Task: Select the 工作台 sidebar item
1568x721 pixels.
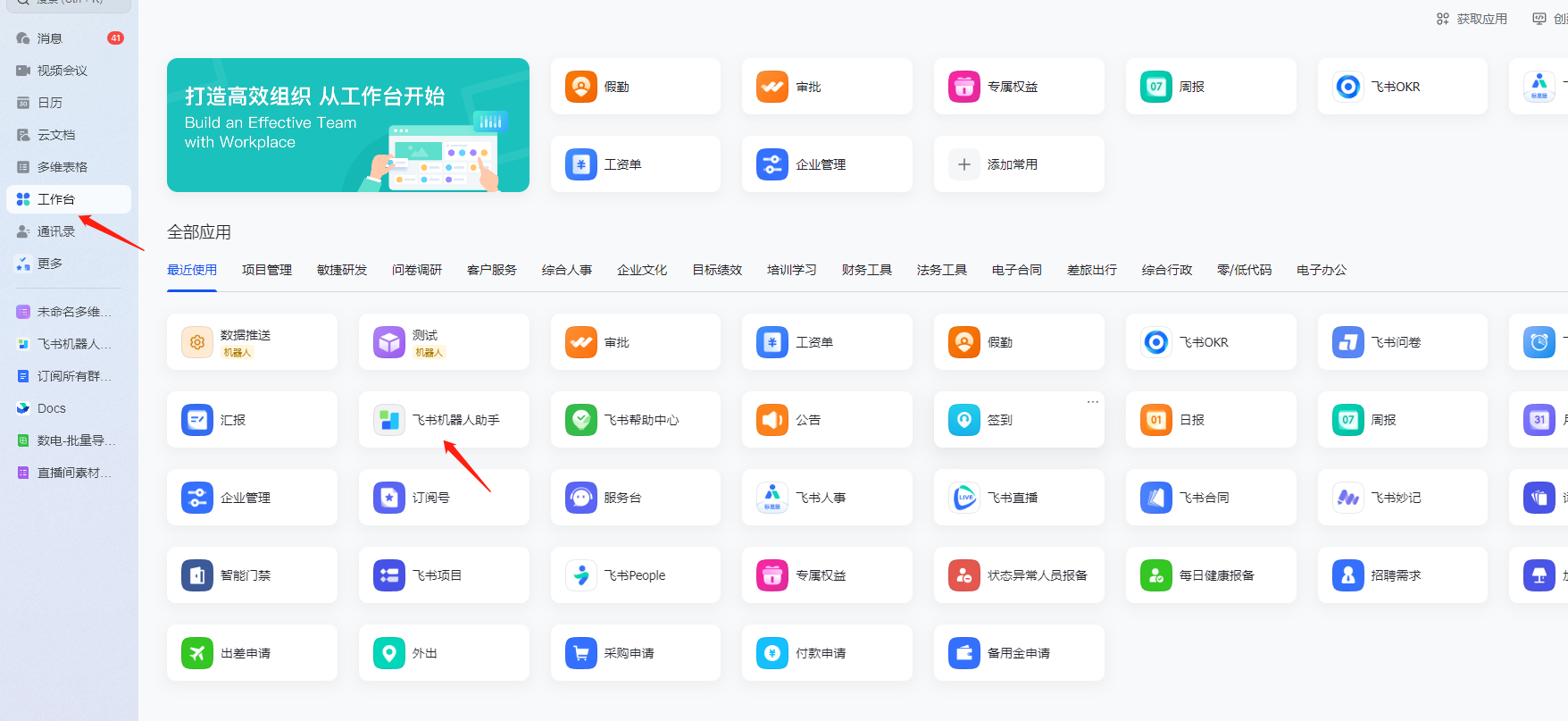Action: [x=69, y=199]
